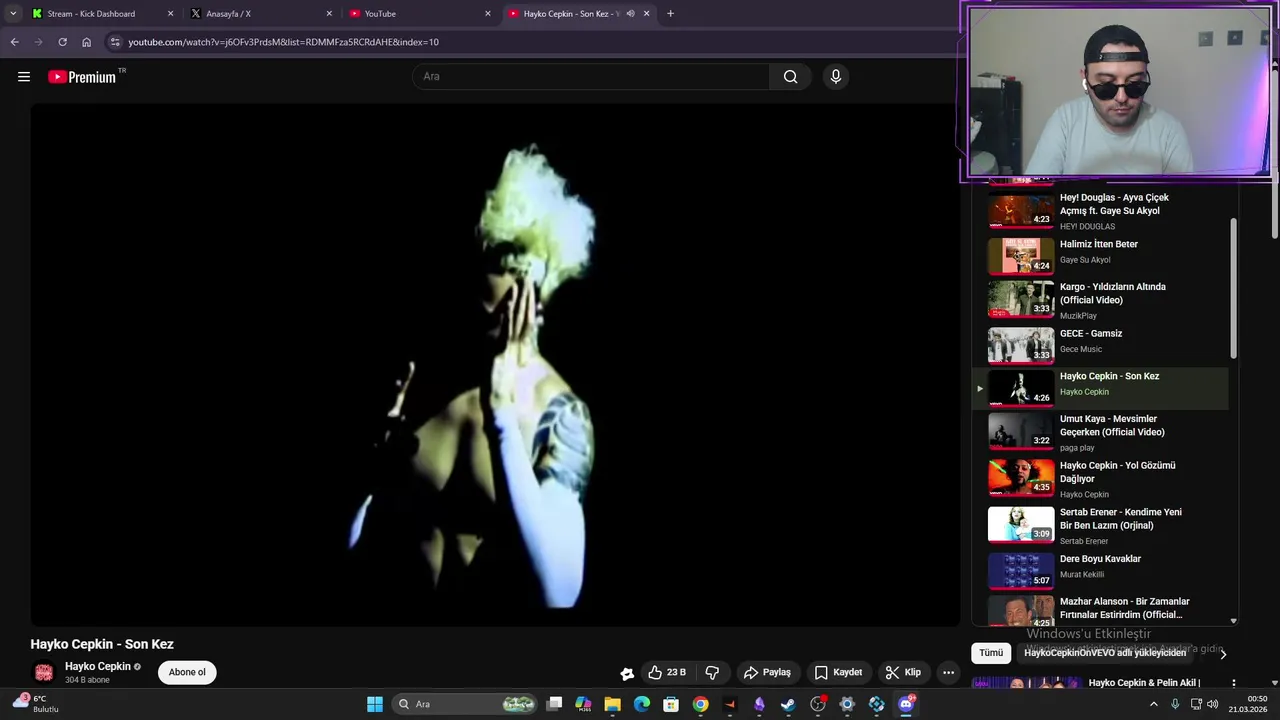
Task: Select current Hayko Cepkin - Son Kez playlist row
Action: tap(1100, 388)
